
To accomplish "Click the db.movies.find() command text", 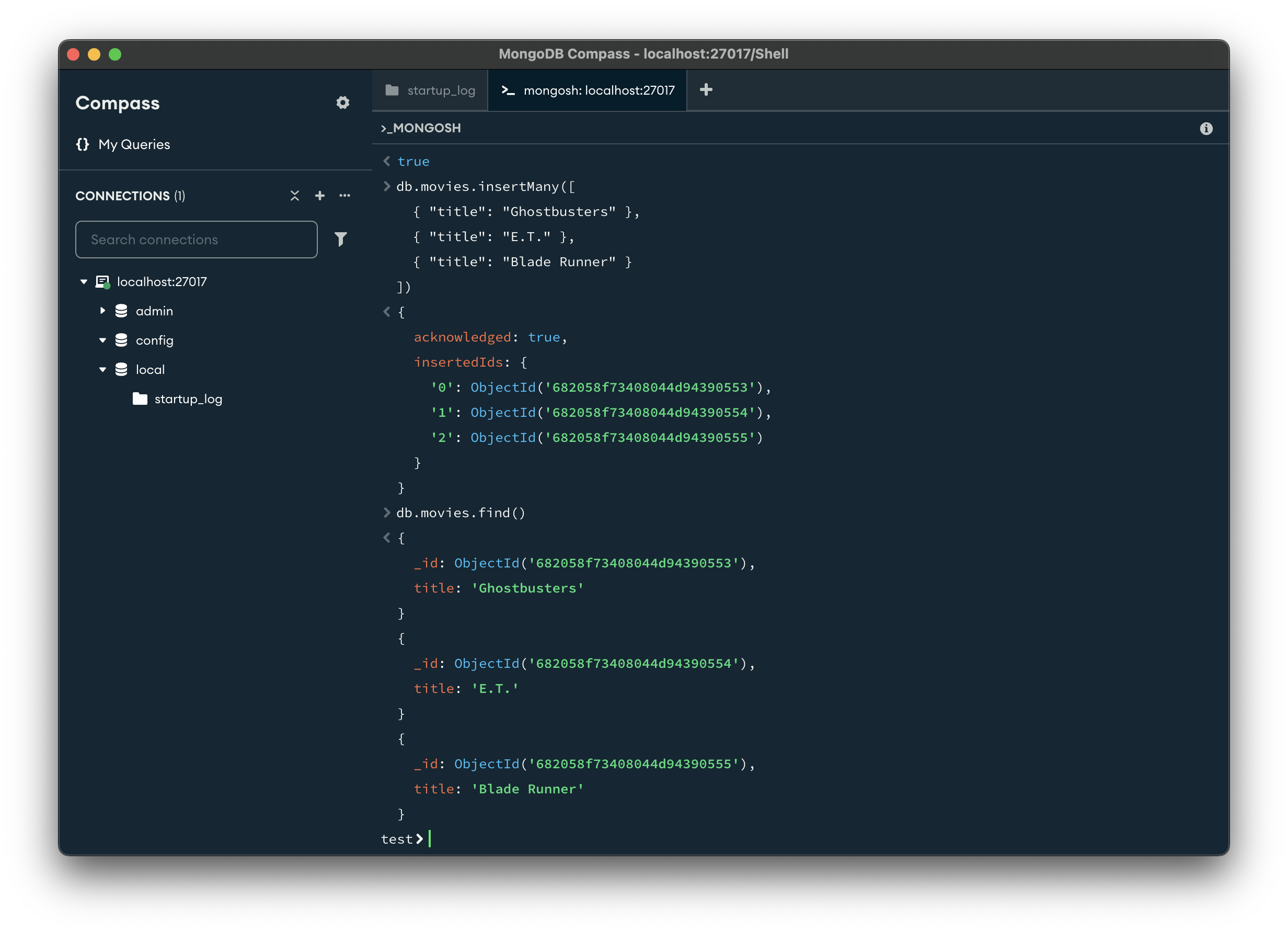I will (461, 513).
